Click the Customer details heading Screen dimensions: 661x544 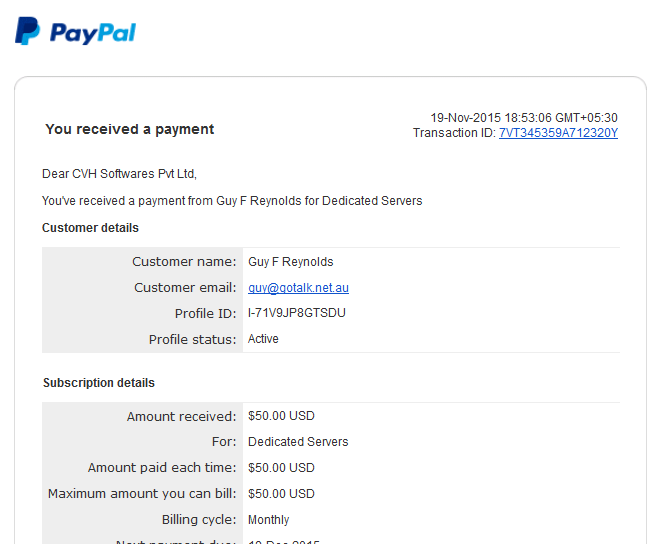click(90, 228)
